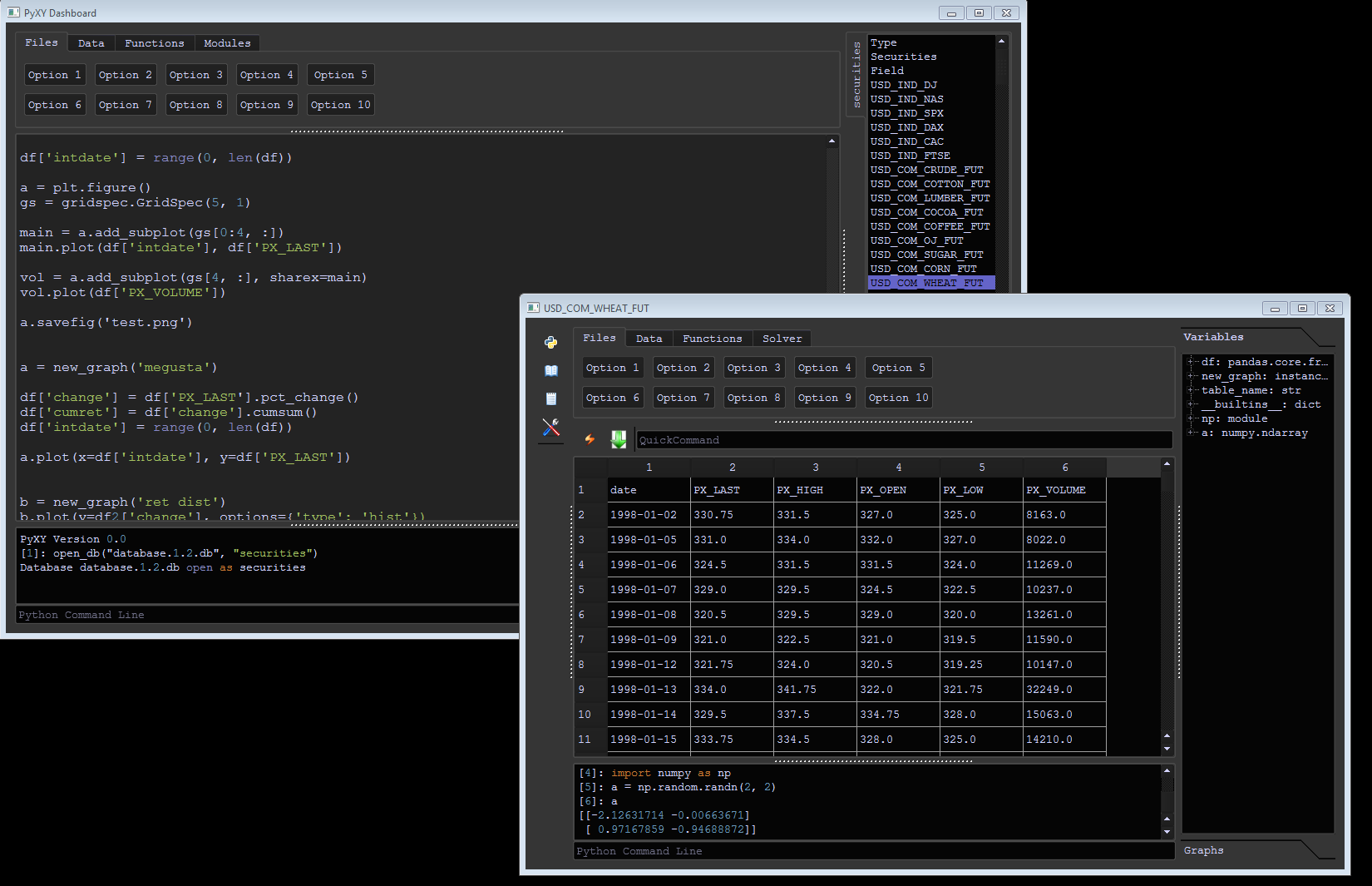The height and width of the screenshot is (886, 1372).
Task: Click the green down-arrow icon
Action: 619,439
